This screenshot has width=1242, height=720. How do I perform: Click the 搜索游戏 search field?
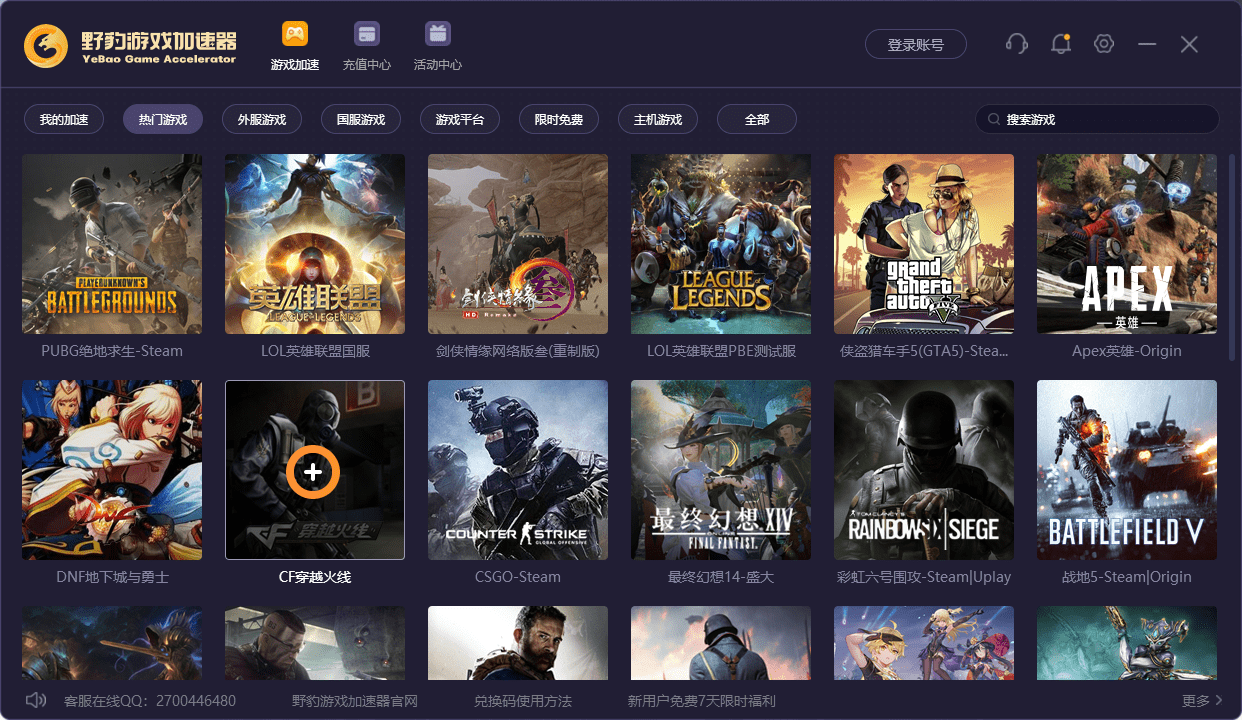click(1097, 119)
